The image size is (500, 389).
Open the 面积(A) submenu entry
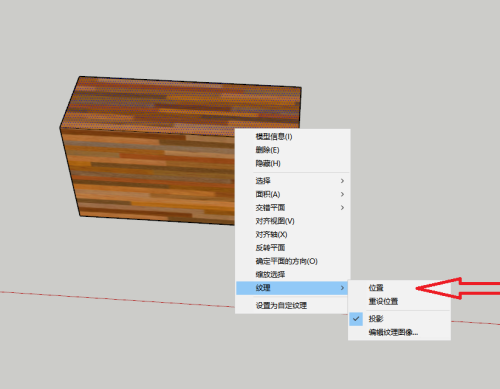(293, 194)
